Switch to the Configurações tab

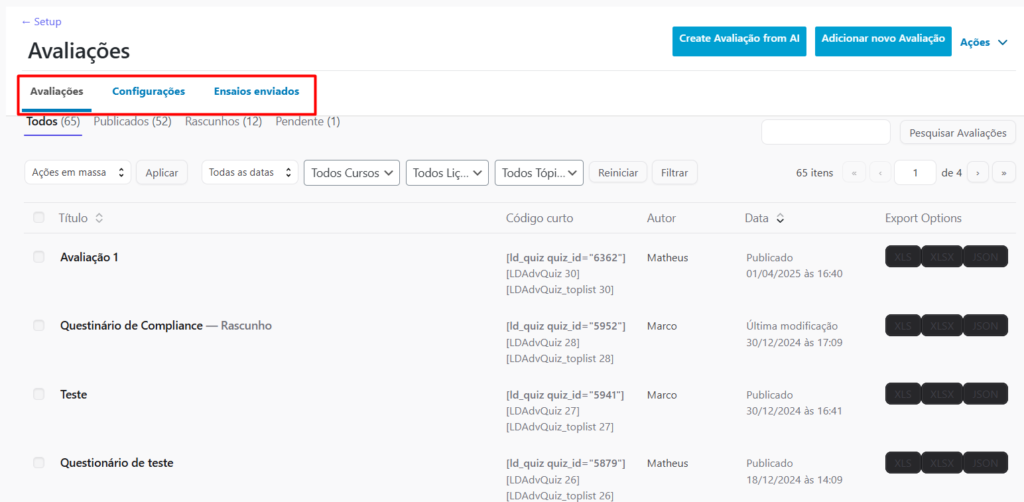click(x=148, y=91)
